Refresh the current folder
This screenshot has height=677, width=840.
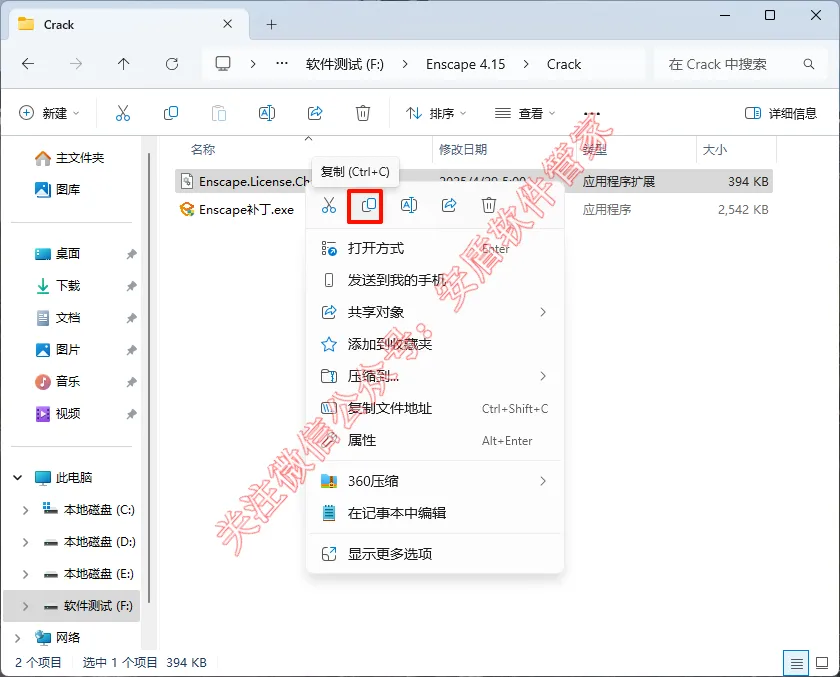(172, 64)
